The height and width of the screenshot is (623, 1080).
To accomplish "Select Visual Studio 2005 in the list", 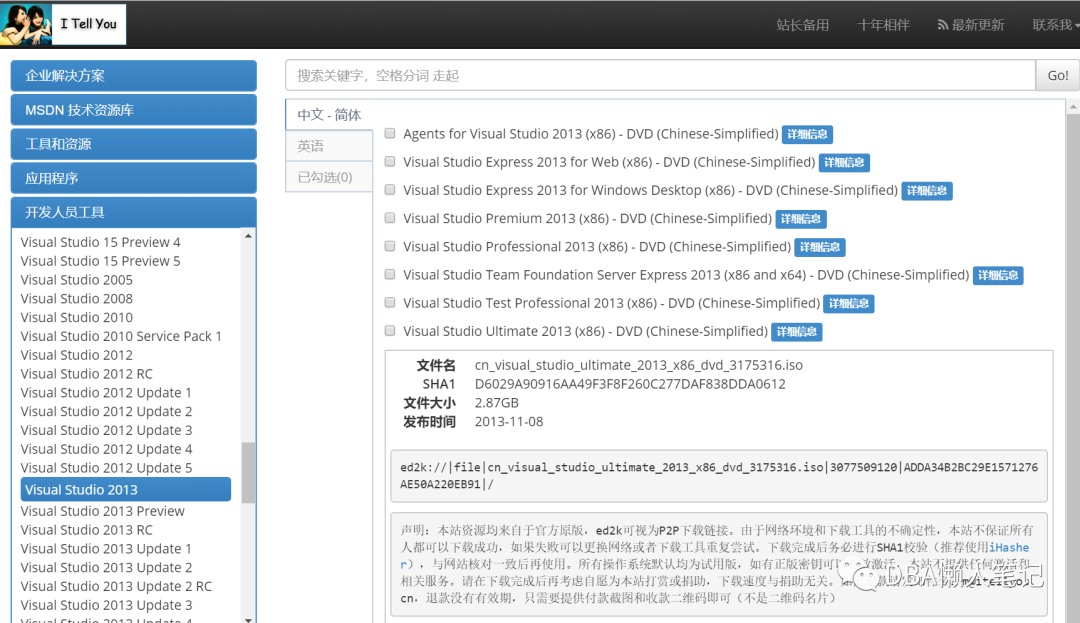I will tap(76, 279).
